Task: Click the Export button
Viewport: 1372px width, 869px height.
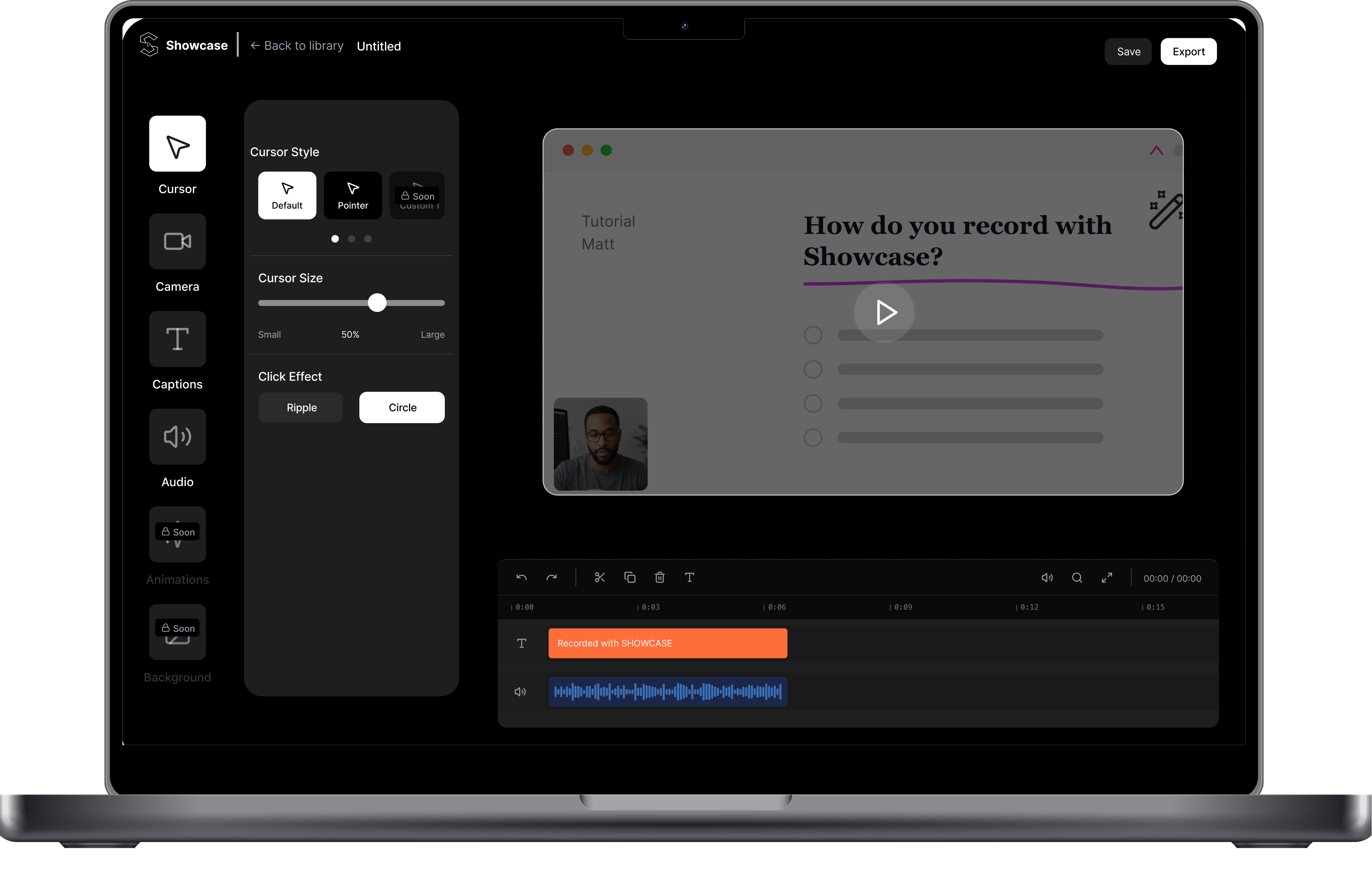Action: point(1188,52)
